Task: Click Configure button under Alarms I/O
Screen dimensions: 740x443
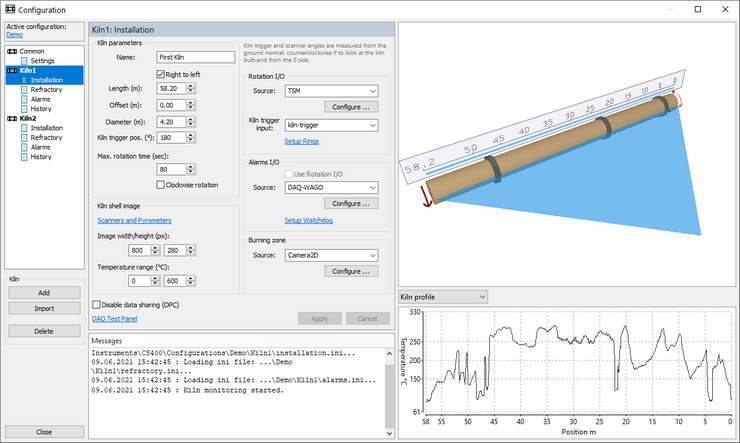Action: 351,203
